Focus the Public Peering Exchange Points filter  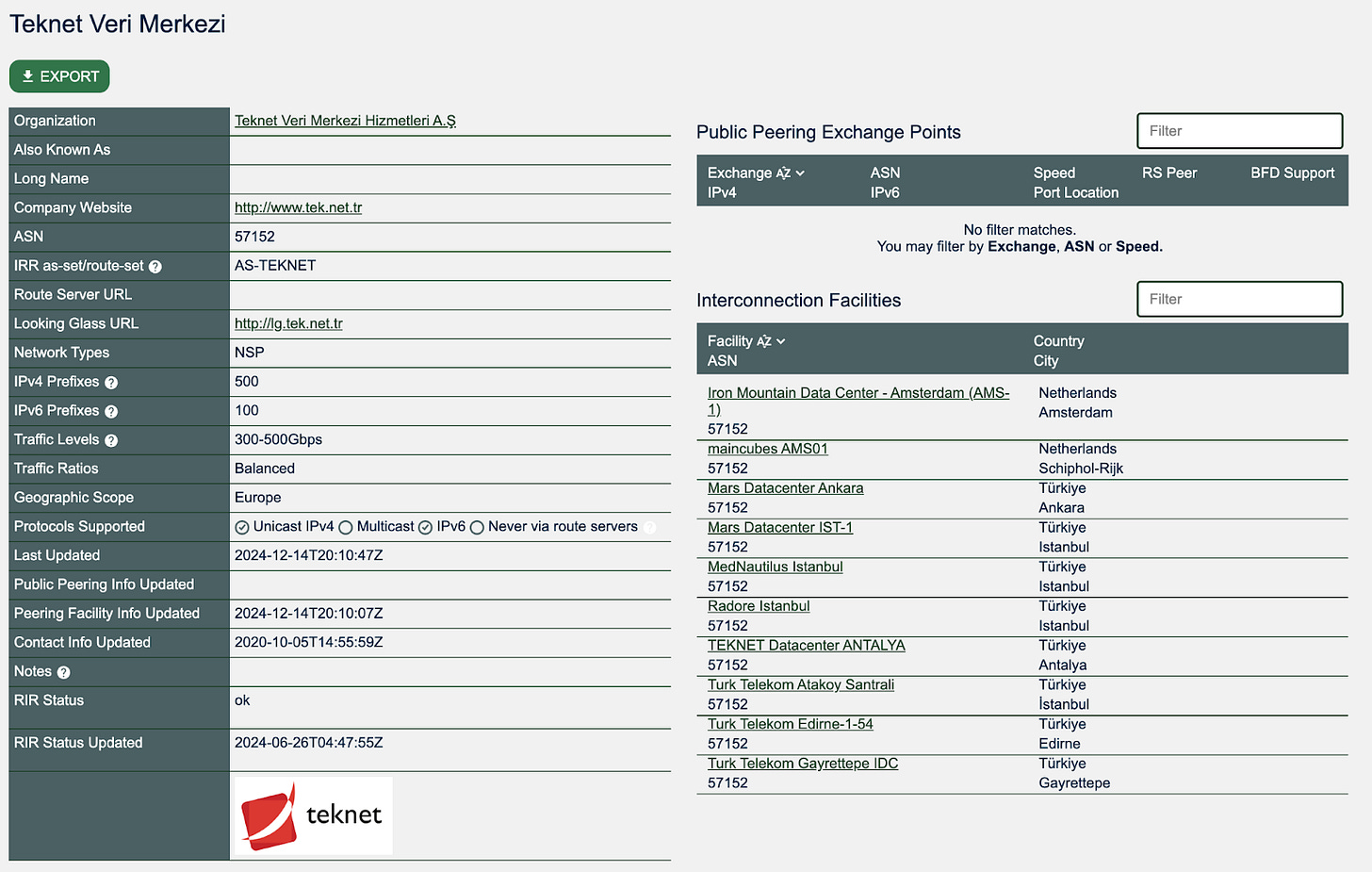pos(1240,131)
